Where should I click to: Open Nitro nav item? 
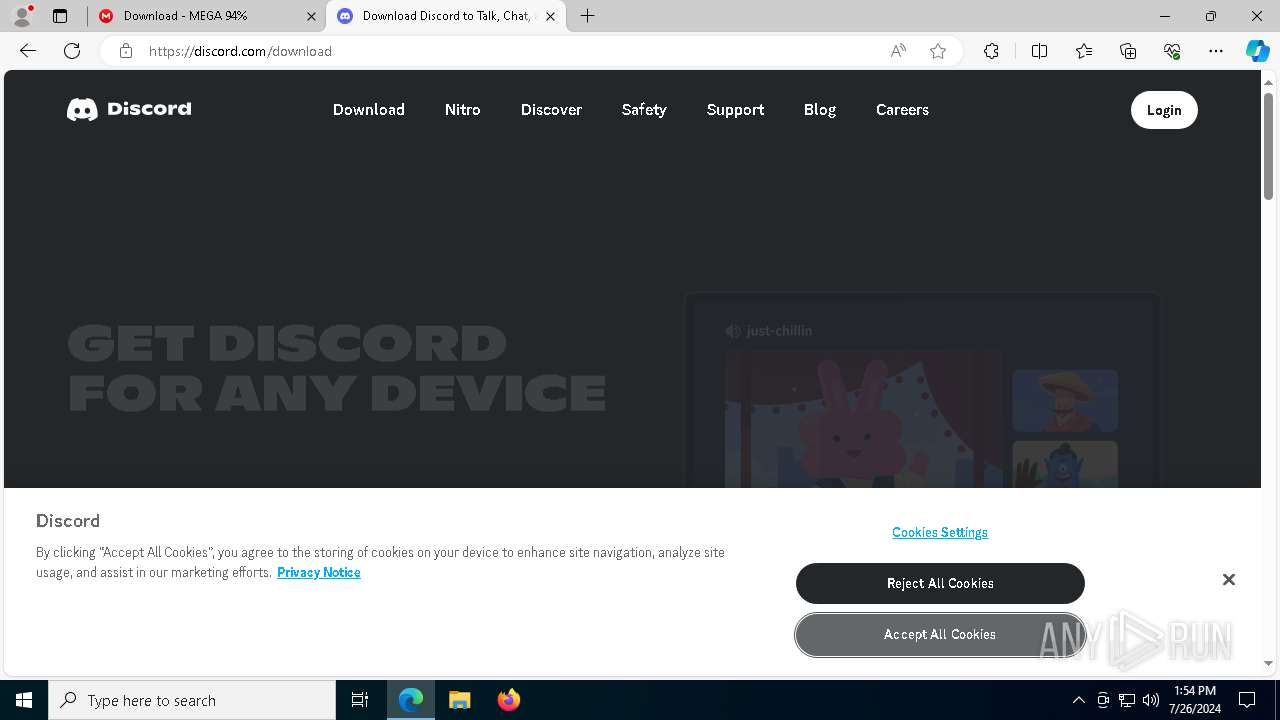pyautogui.click(x=463, y=110)
